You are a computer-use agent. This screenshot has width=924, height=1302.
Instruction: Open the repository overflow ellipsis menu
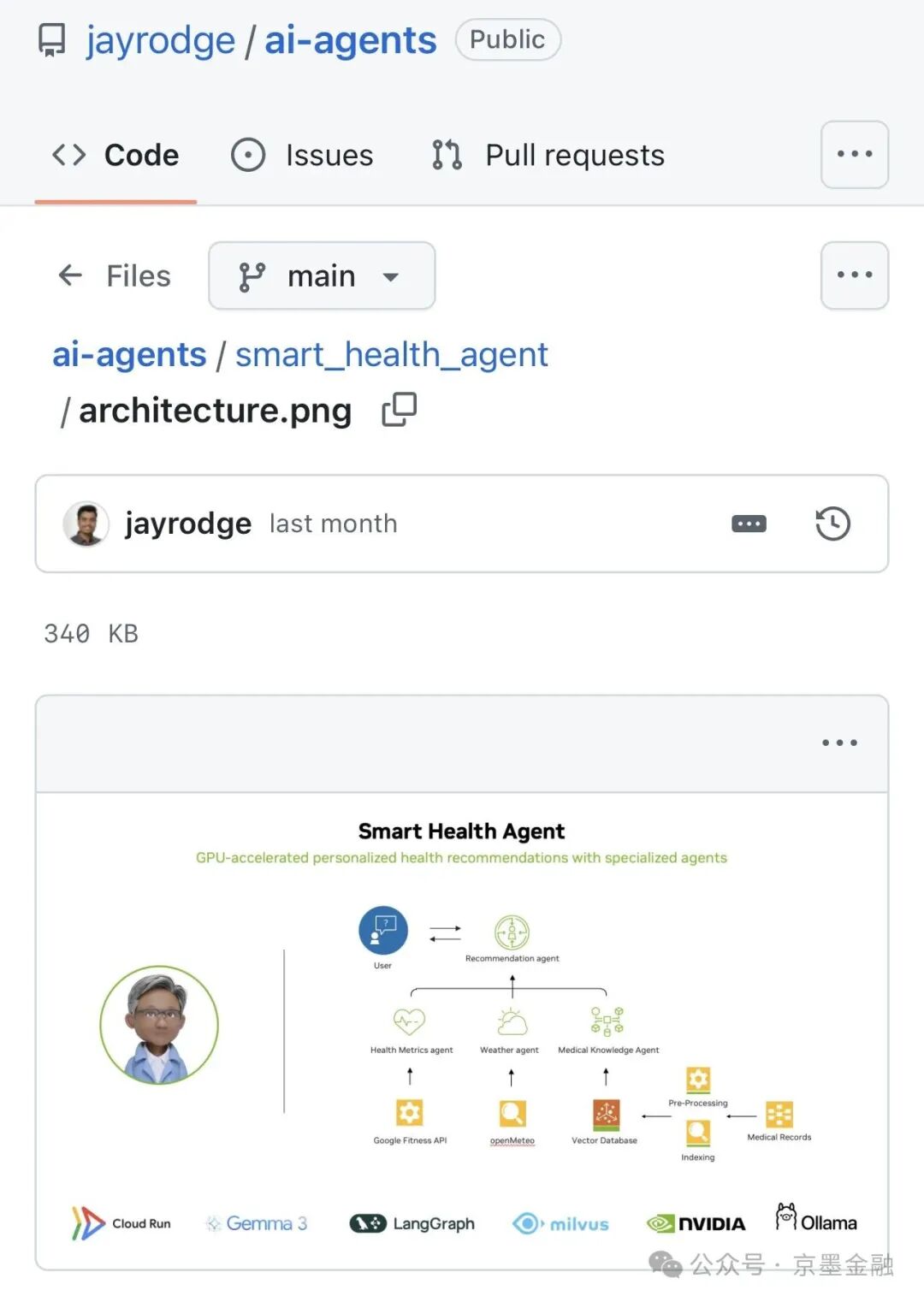[853, 155]
